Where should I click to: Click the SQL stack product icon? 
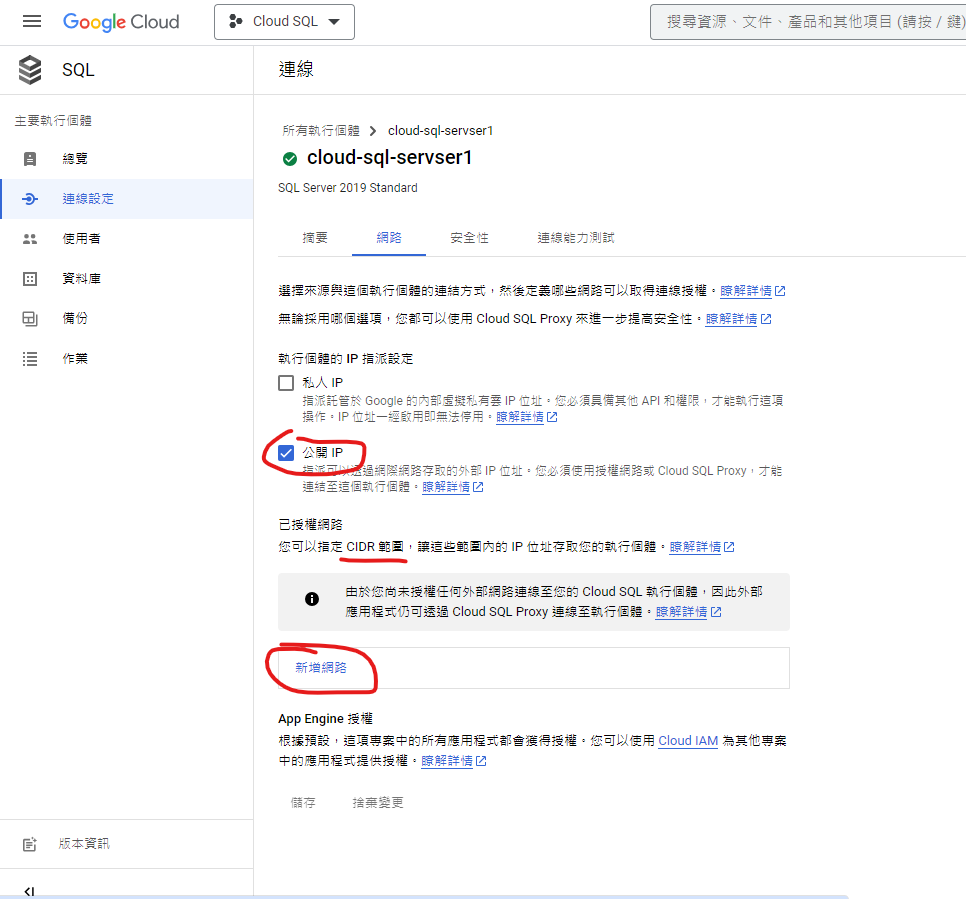click(31, 70)
